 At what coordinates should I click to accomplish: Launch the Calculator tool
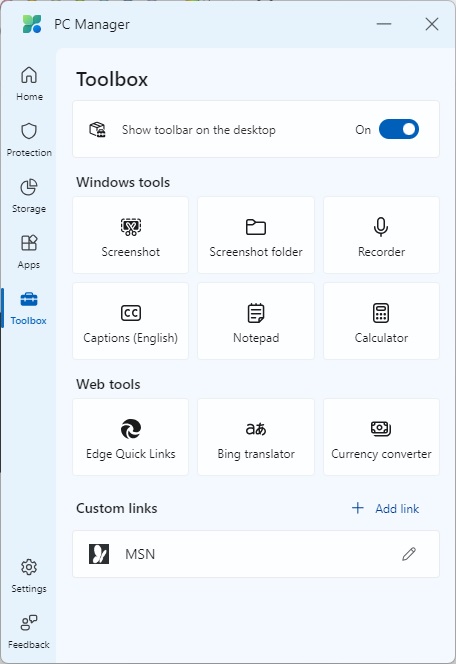381,321
